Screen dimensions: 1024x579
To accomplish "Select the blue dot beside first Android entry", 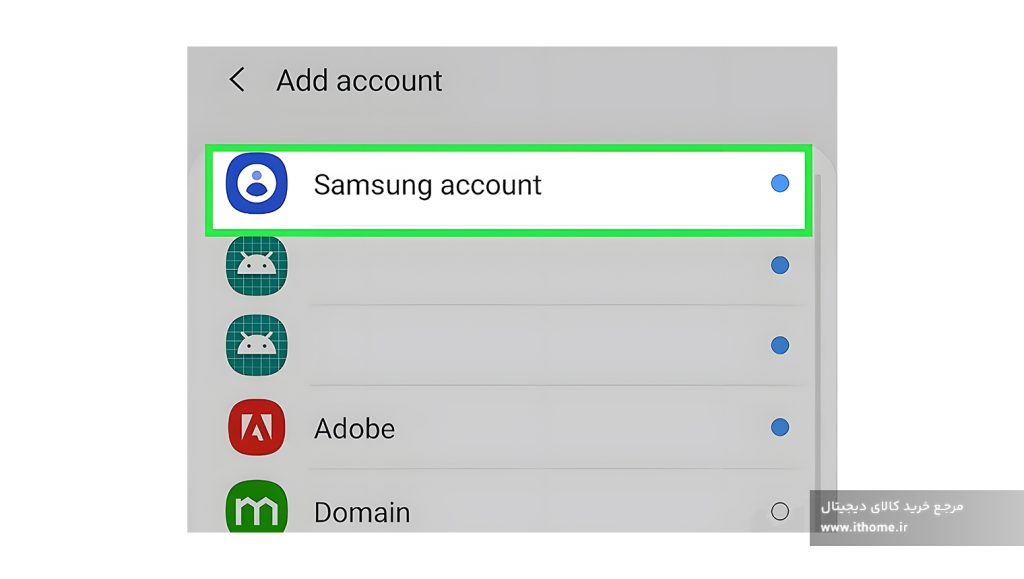I will click(780, 265).
